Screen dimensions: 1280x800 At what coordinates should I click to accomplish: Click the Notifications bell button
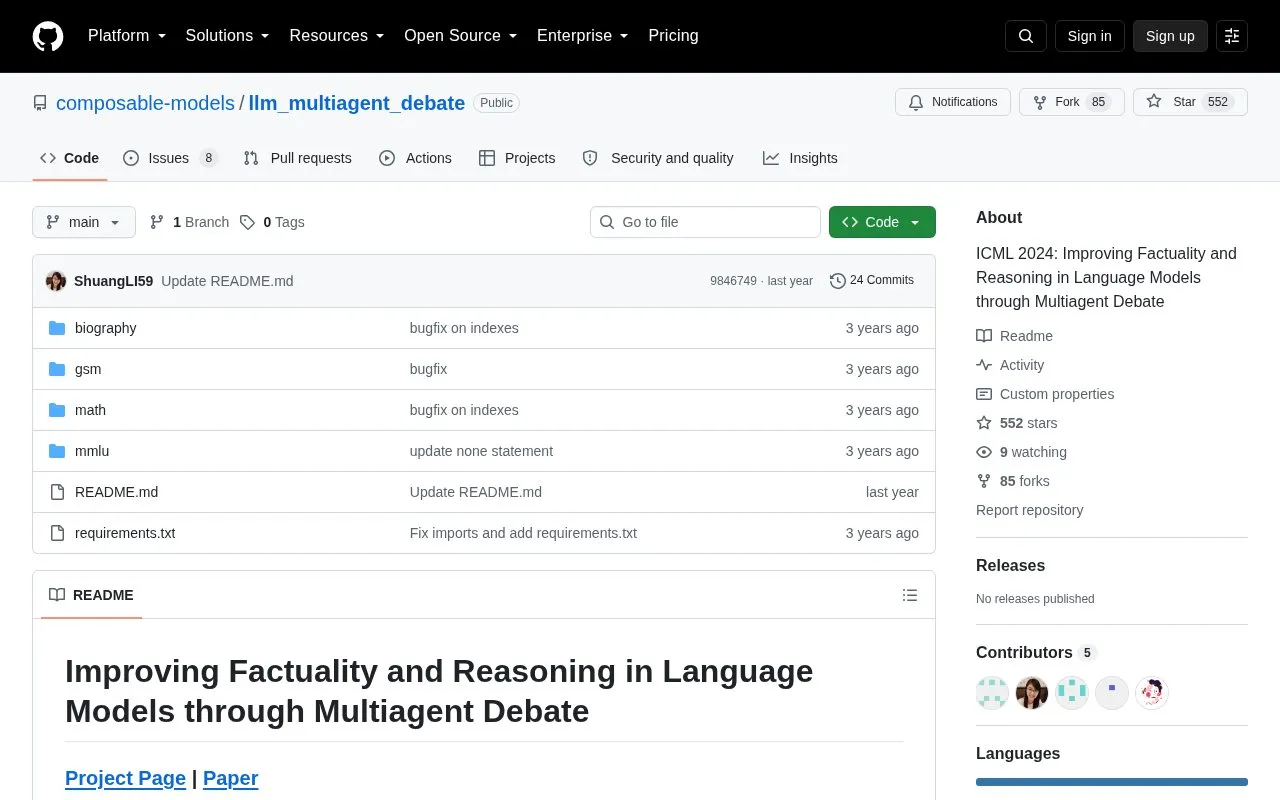(x=953, y=102)
